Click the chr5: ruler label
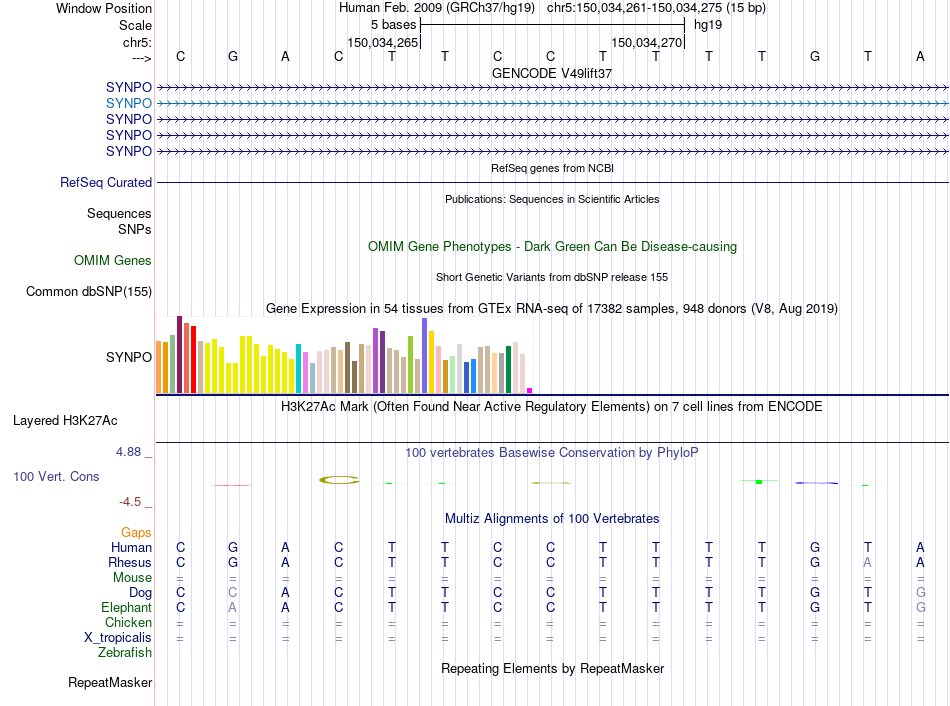Image resolution: width=950 pixels, height=706 pixels. click(137, 42)
